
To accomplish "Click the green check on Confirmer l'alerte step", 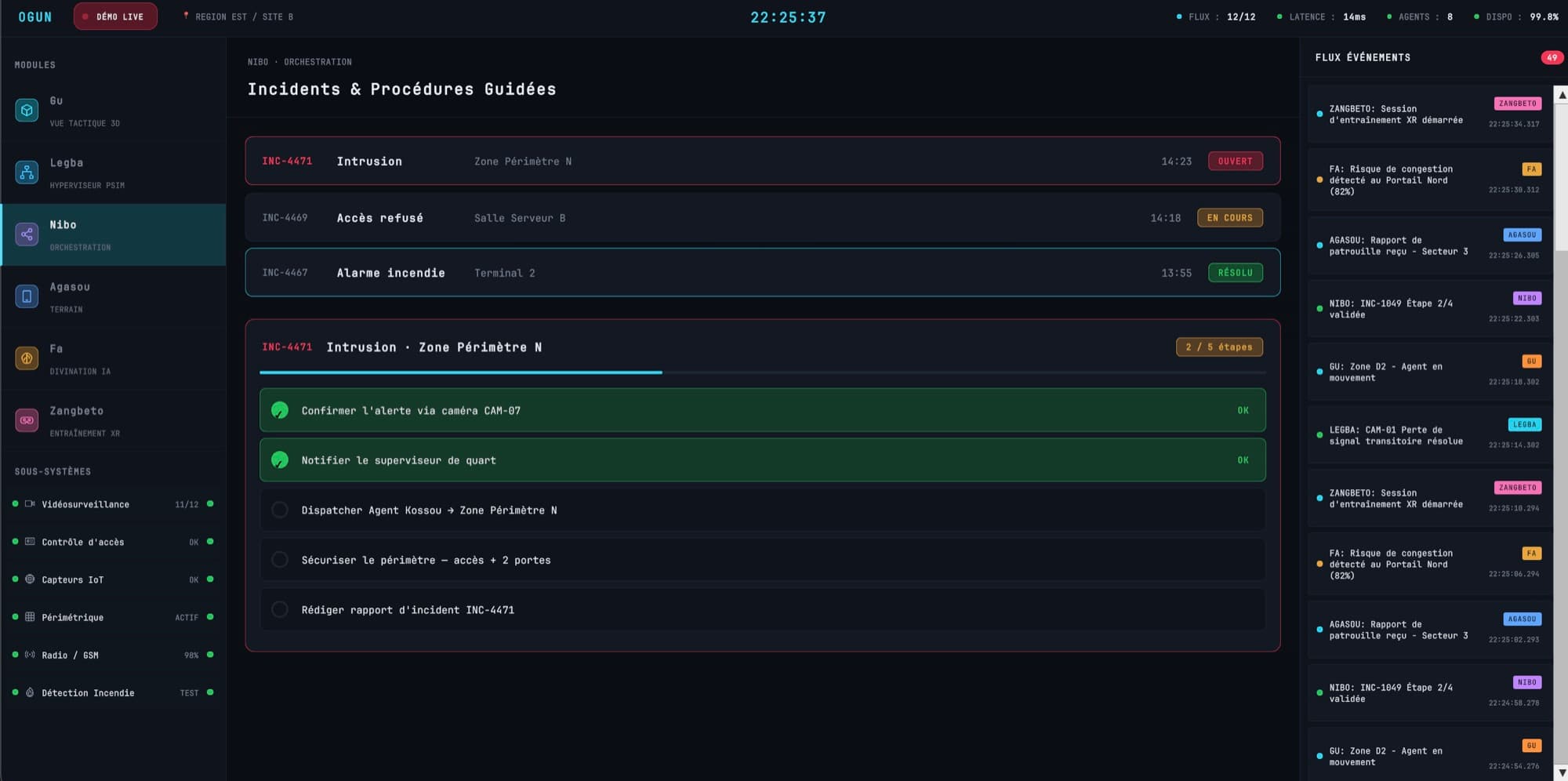I will (280, 410).
